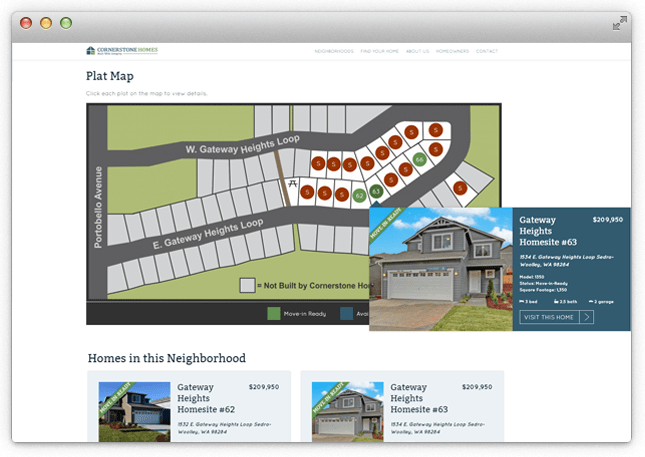Click green Move-in Ready legend swatch
The height and width of the screenshot is (457, 645).
click(x=274, y=313)
